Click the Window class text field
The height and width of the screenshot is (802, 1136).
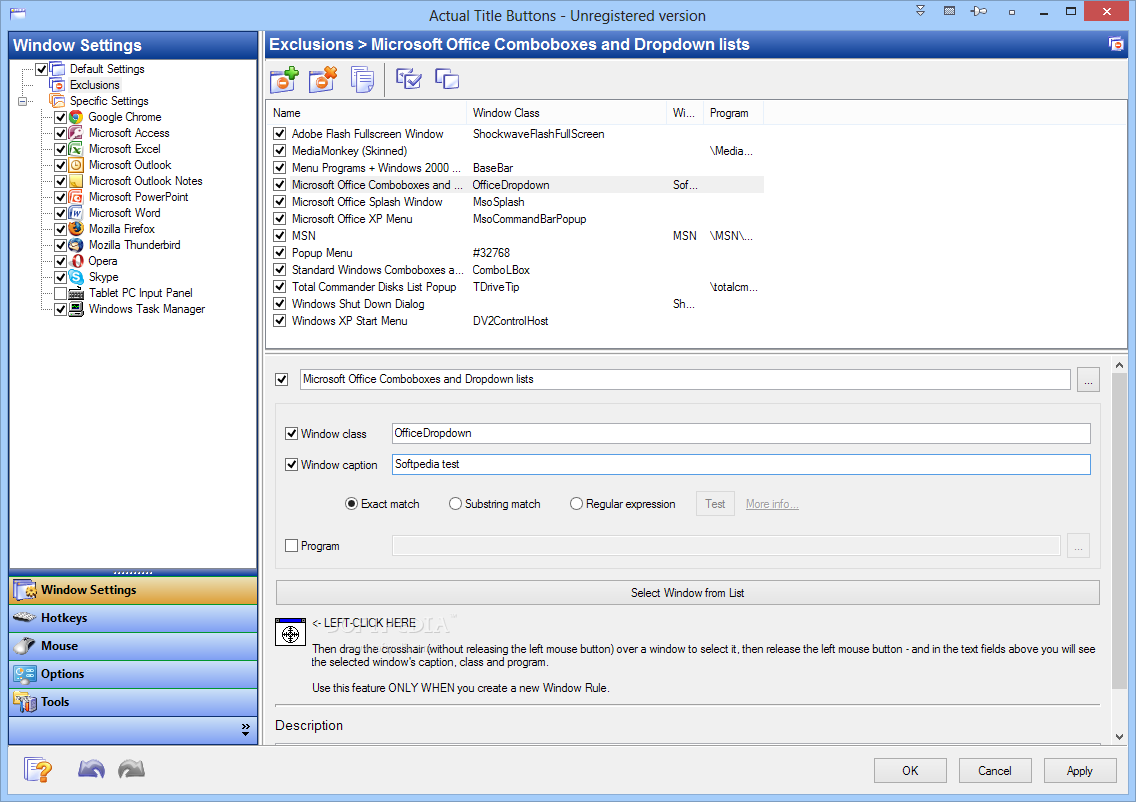[x=741, y=433]
